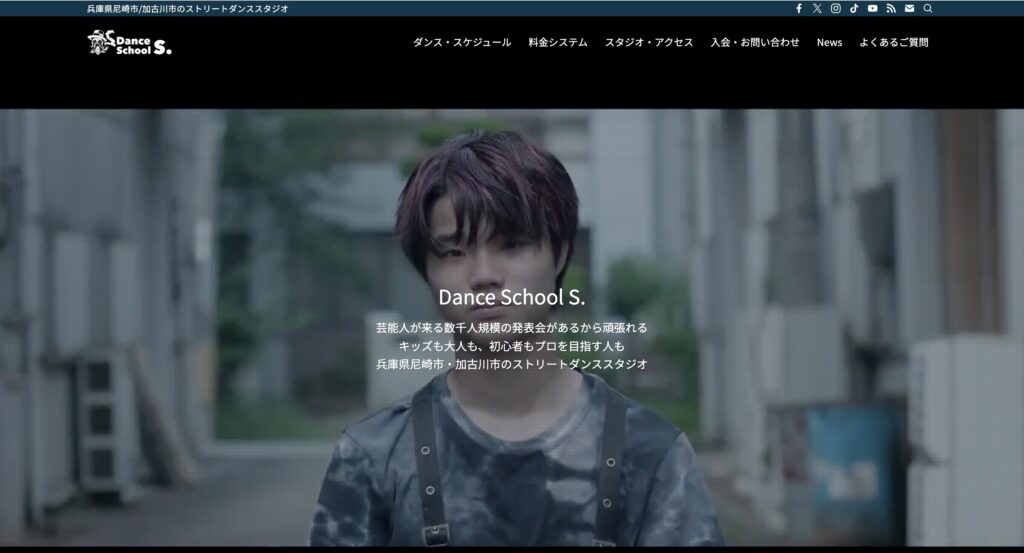The width and height of the screenshot is (1024, 553).
Task: Open the Instagram icon in top bar
Action: (836, 8)
